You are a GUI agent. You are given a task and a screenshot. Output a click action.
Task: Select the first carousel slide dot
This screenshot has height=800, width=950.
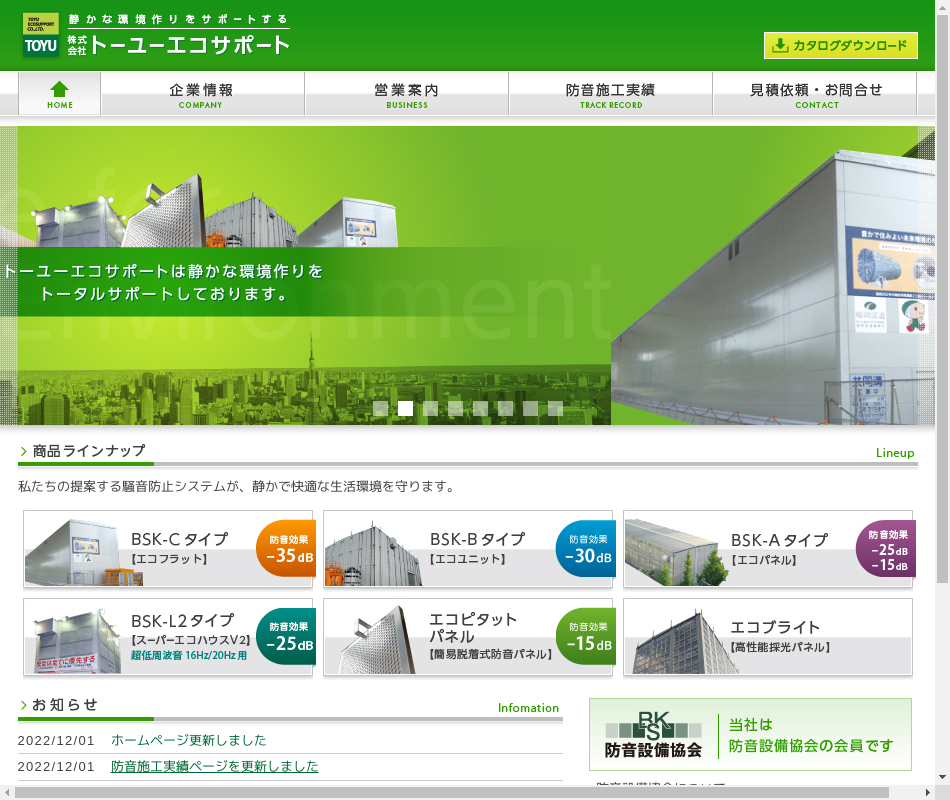coord(380,408)
